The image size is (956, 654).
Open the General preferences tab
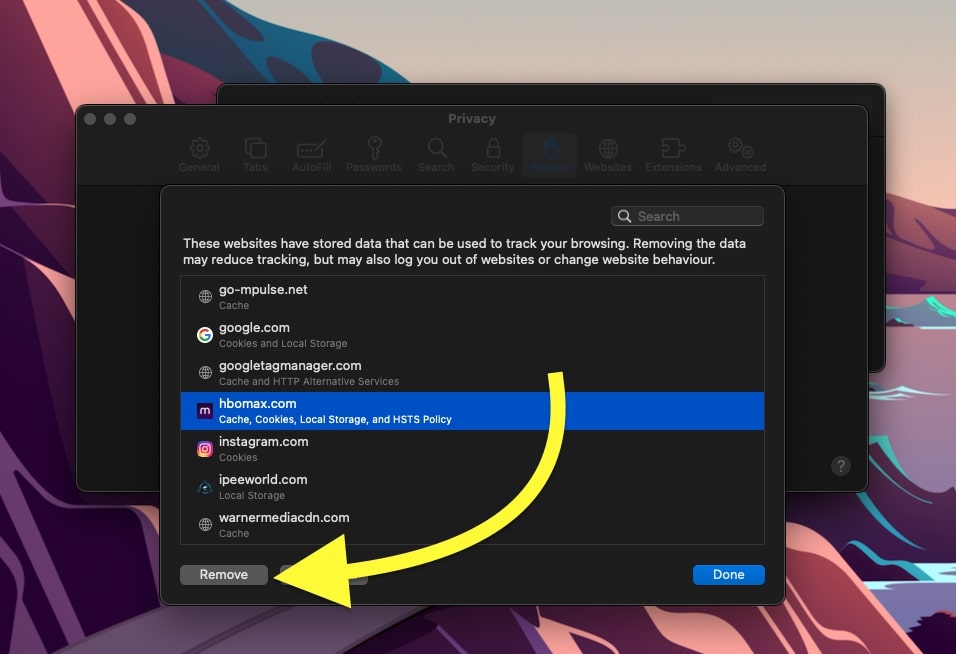pos(199,149)
